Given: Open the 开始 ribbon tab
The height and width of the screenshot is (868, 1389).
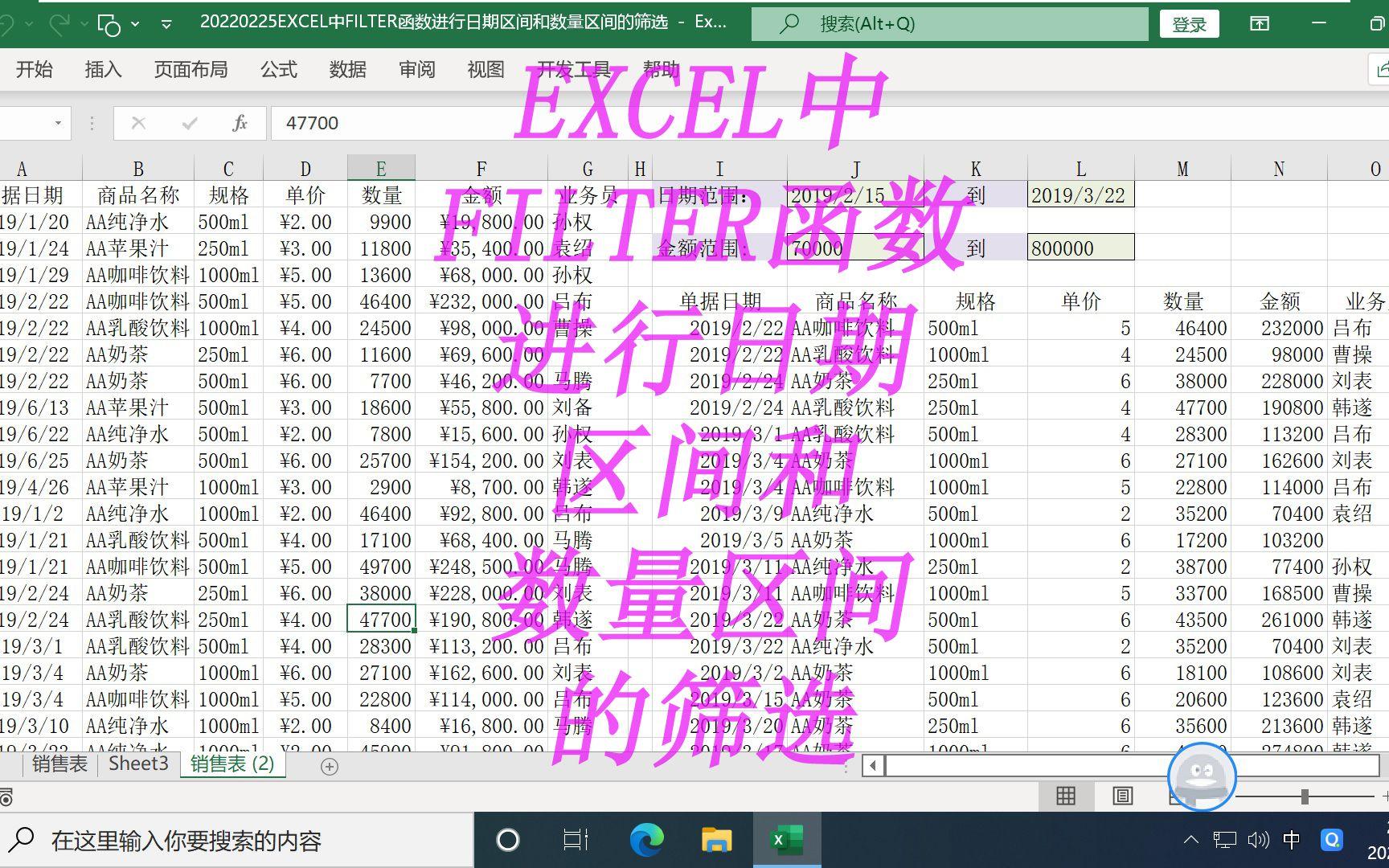Looking at the screenshot, I should tap(34, 70).
